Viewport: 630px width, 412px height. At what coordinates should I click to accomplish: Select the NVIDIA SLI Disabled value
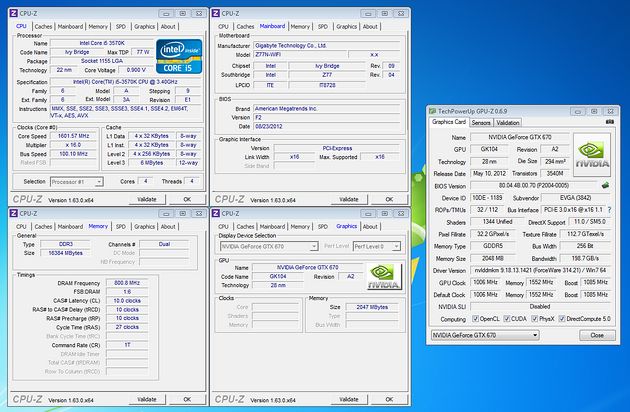[540, 306]
